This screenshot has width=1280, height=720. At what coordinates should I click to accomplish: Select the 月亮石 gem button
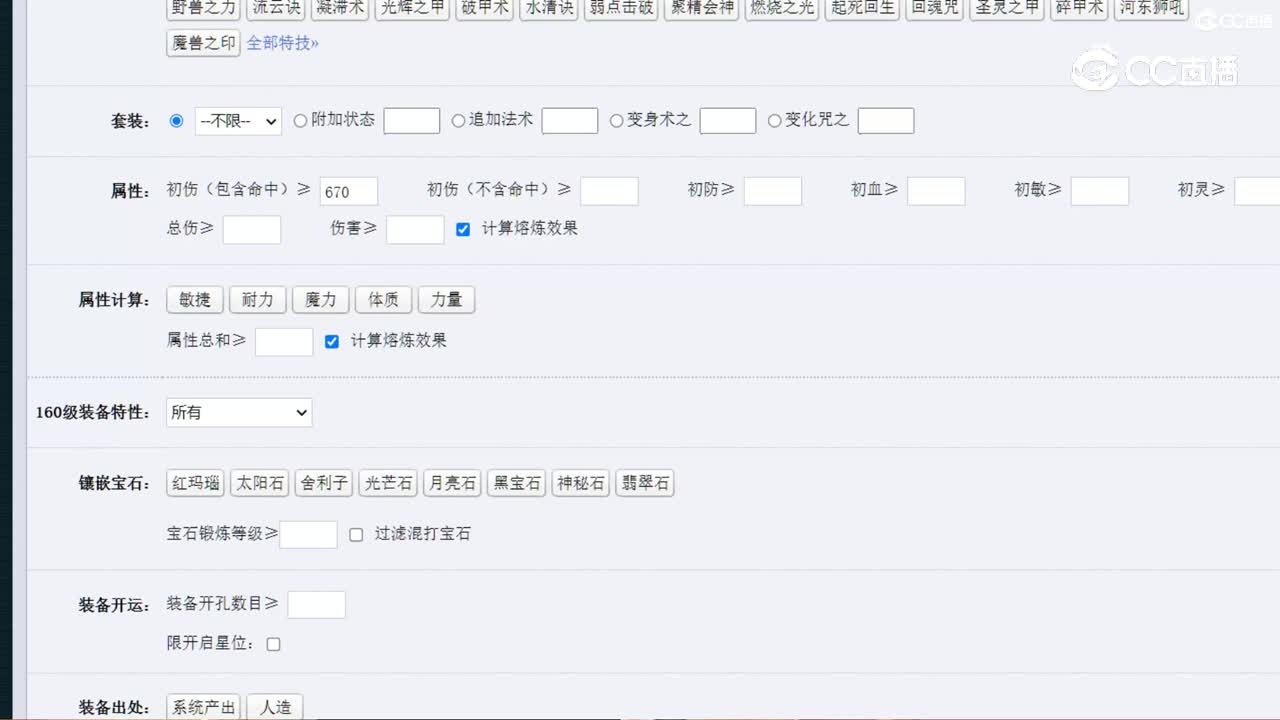coord(452,483)
